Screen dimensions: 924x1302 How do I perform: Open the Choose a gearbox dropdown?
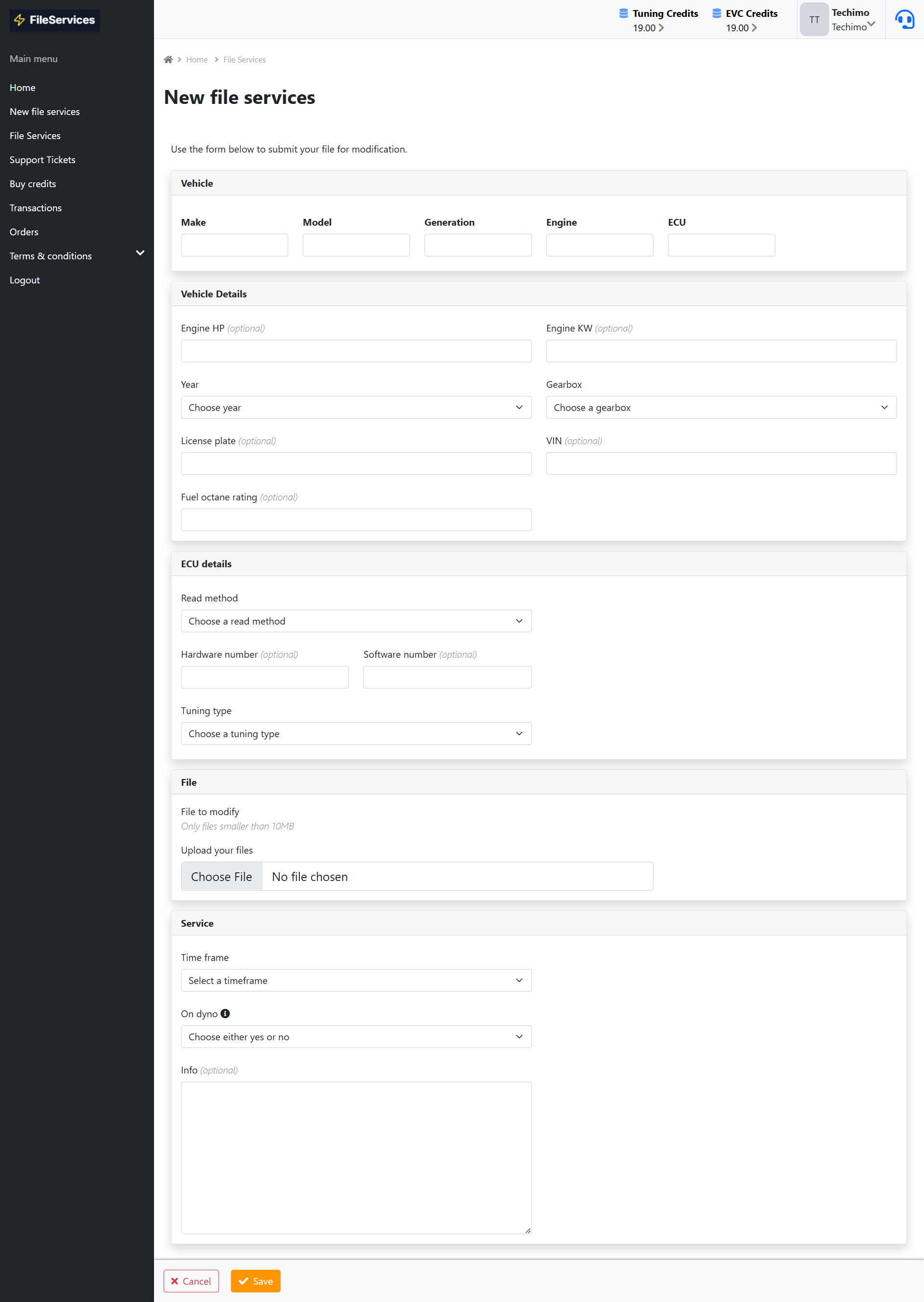click(721, 407)
